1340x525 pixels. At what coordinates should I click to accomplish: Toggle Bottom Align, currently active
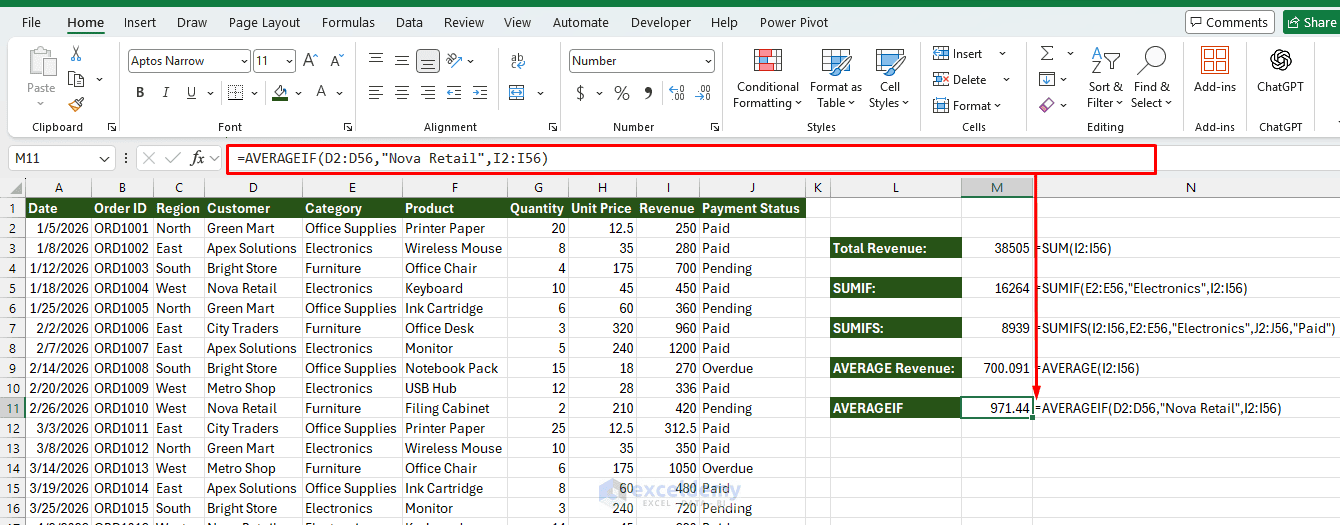tap(428, 61)
